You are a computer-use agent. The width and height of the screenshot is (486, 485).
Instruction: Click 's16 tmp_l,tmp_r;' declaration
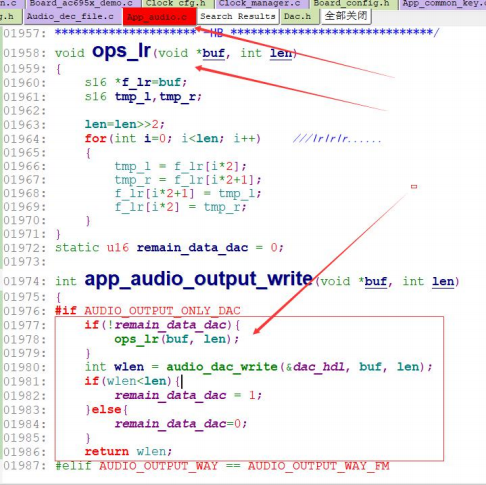tap(143, 97)
